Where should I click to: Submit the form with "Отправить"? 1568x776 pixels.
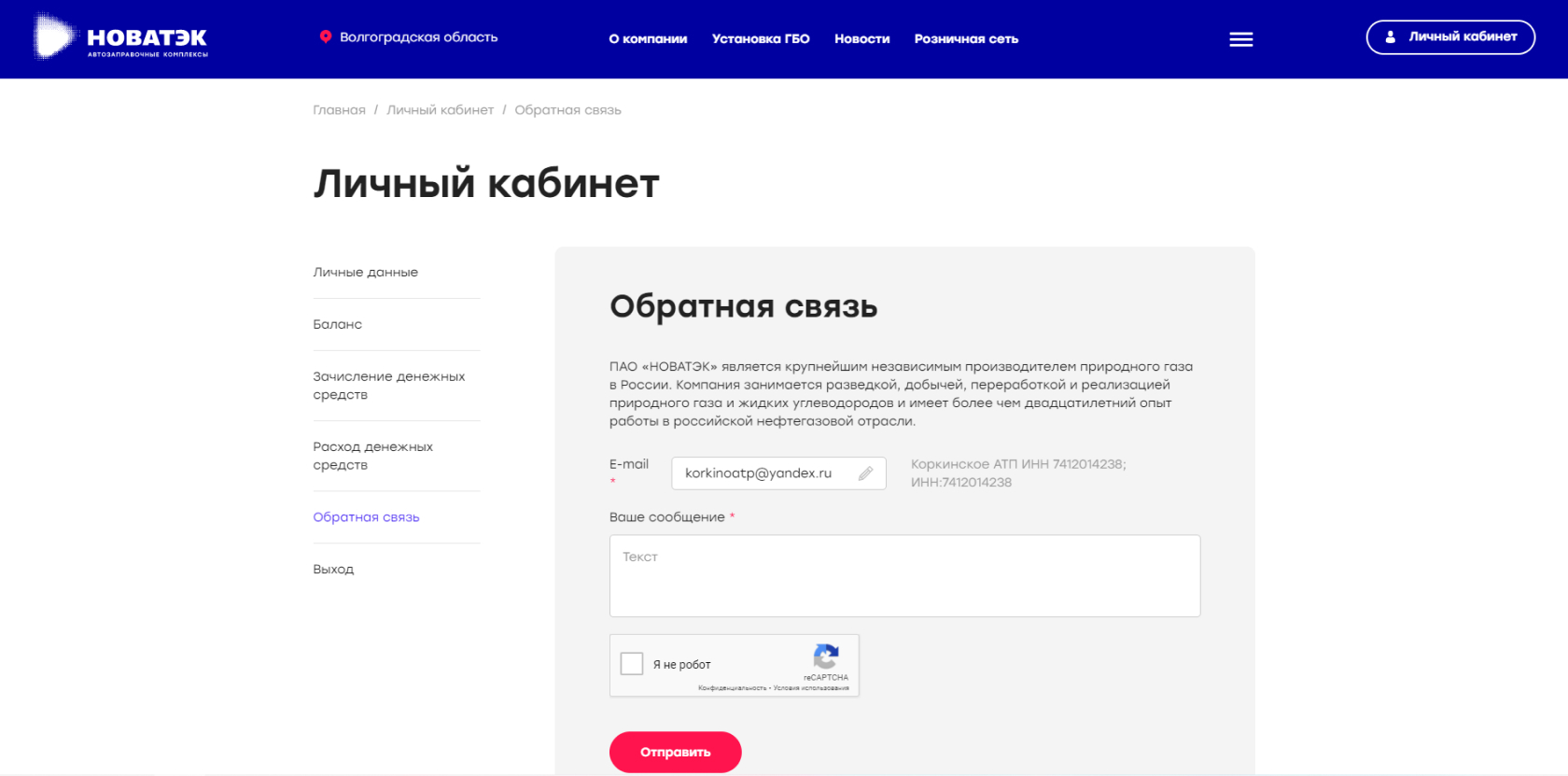coord(675,752)
